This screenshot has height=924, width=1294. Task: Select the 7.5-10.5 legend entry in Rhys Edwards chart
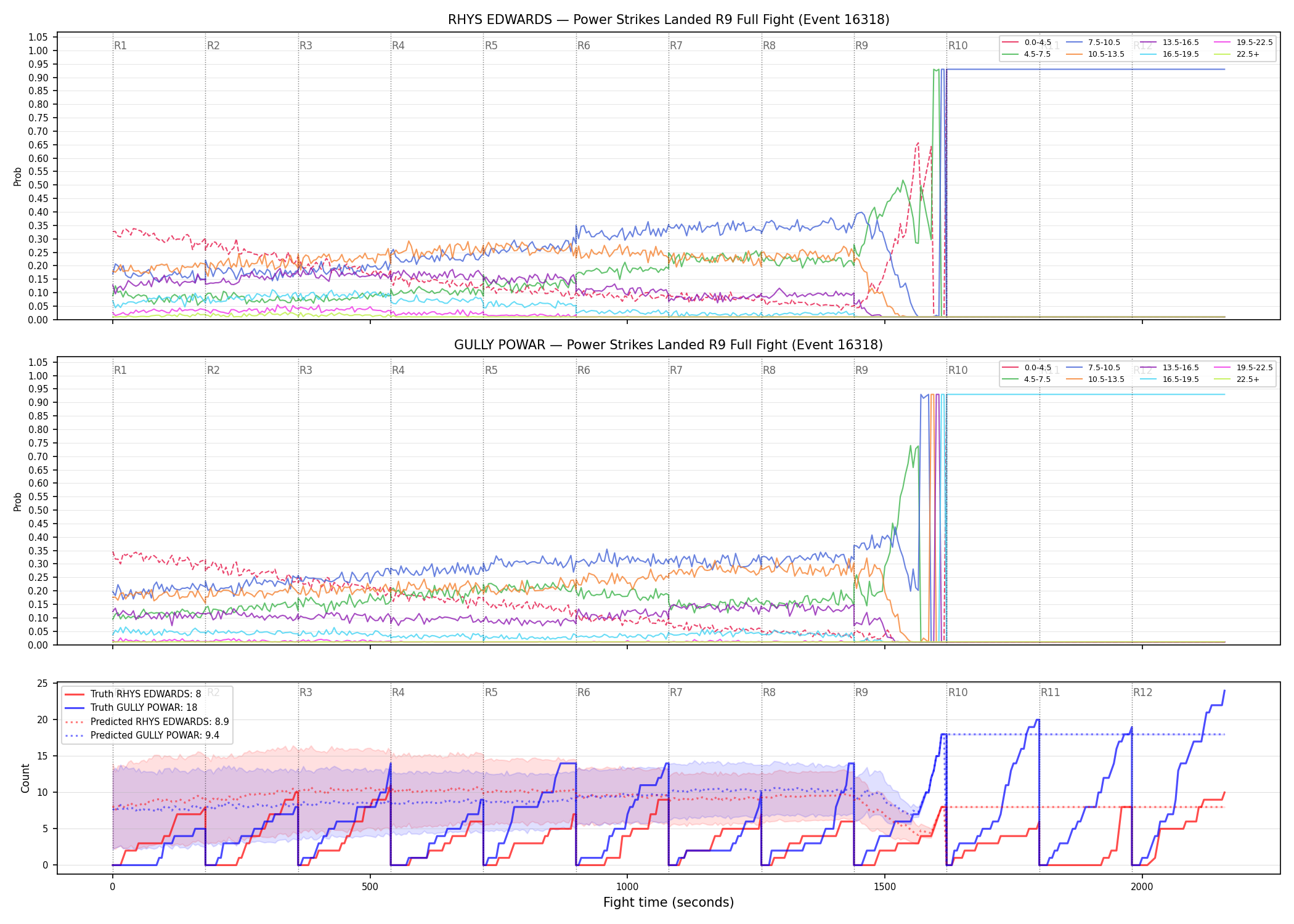(x=1093, y=43)
